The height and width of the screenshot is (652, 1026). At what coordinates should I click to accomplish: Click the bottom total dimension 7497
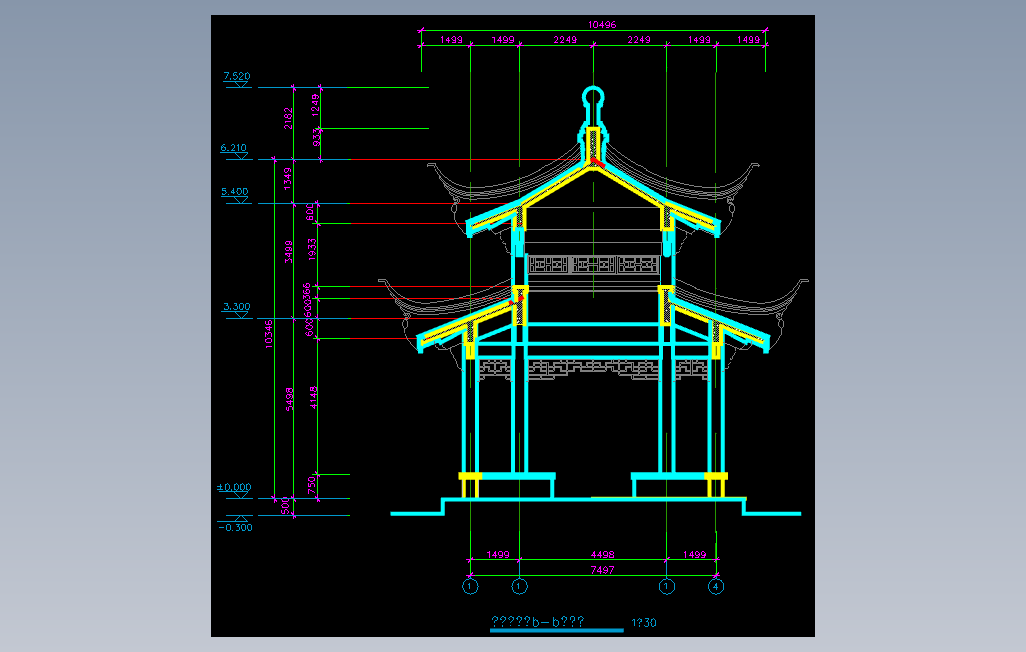(603, 570)
